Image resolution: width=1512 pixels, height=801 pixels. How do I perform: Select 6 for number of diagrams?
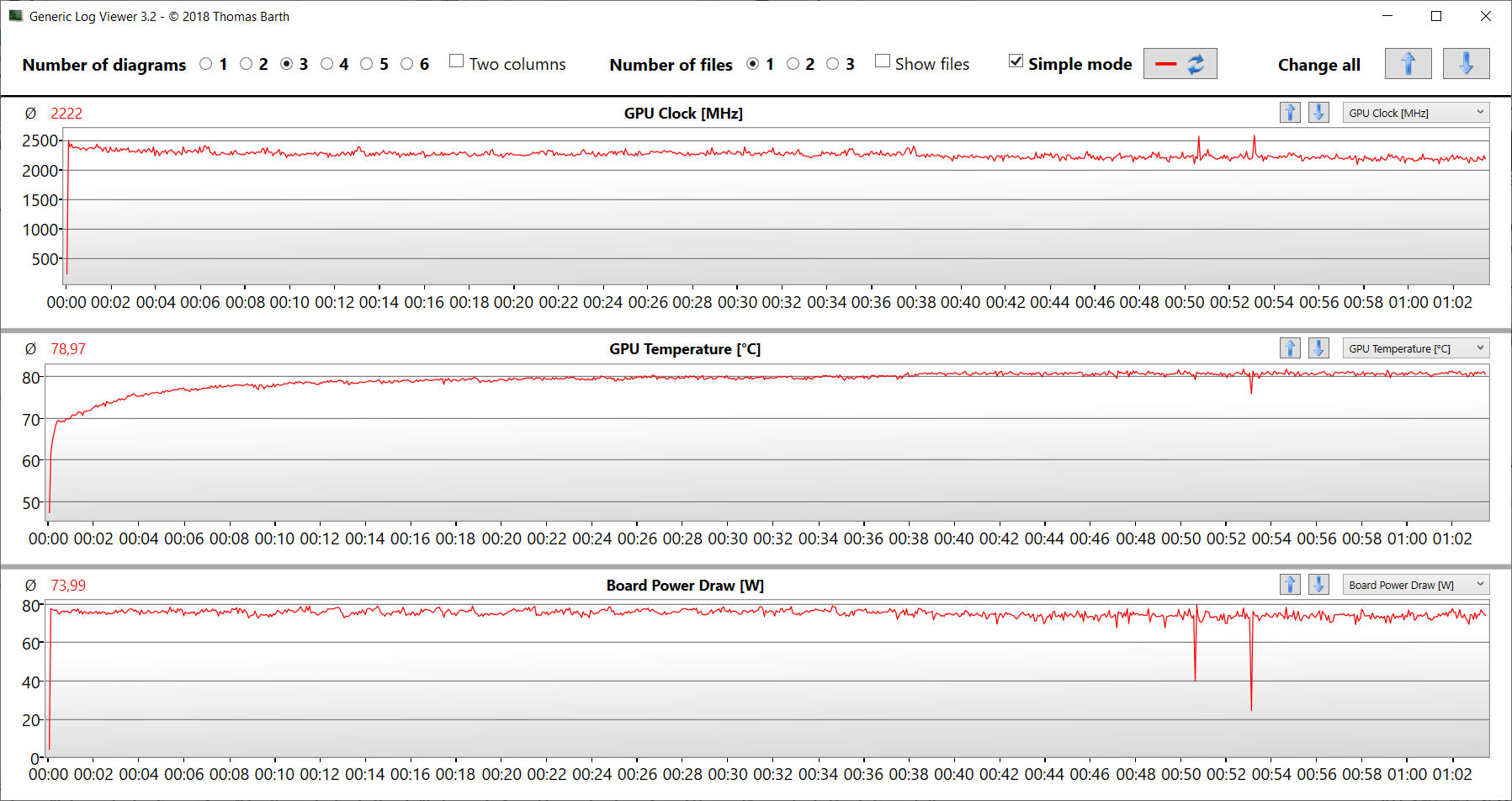pos(407,64)
